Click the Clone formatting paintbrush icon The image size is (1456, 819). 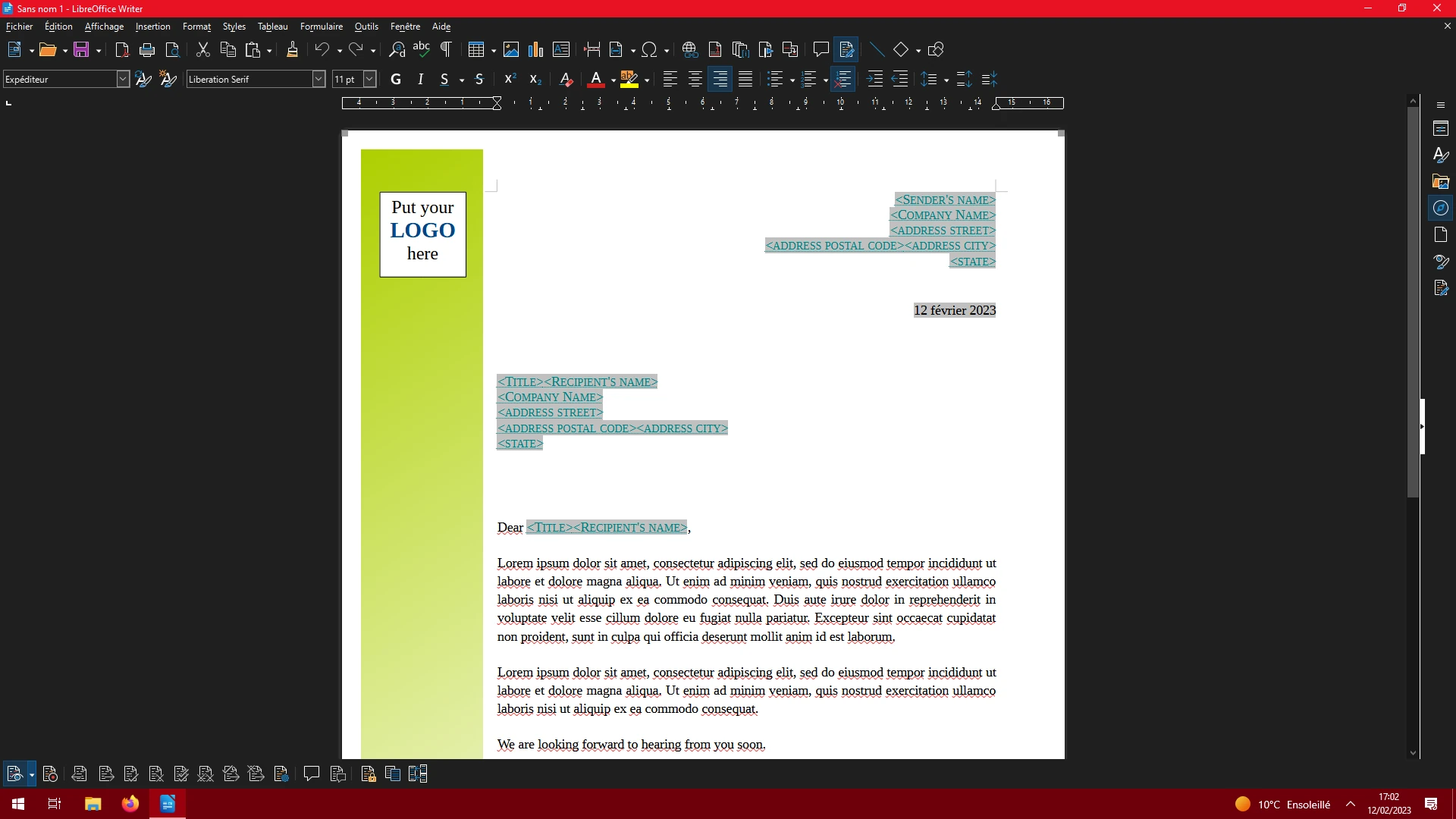[292, 50]
